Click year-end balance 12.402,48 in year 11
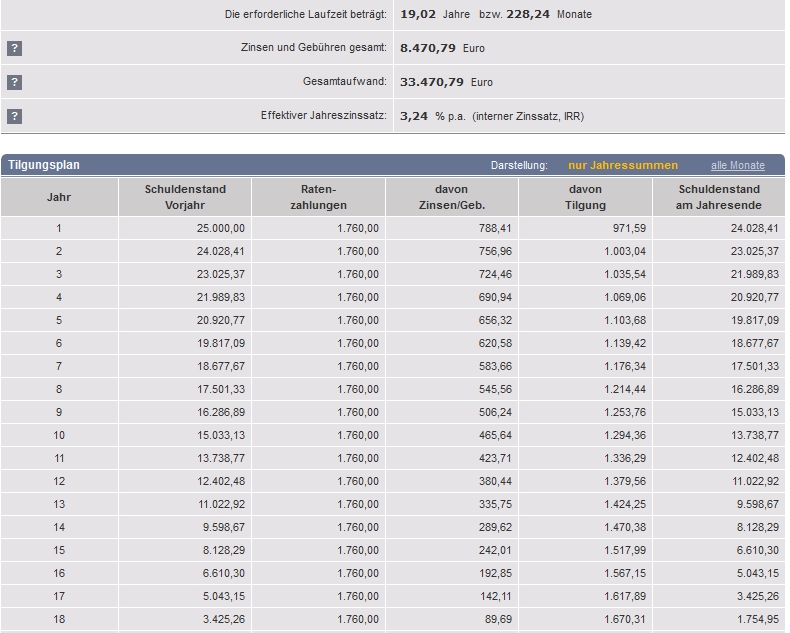 point(755,458)
